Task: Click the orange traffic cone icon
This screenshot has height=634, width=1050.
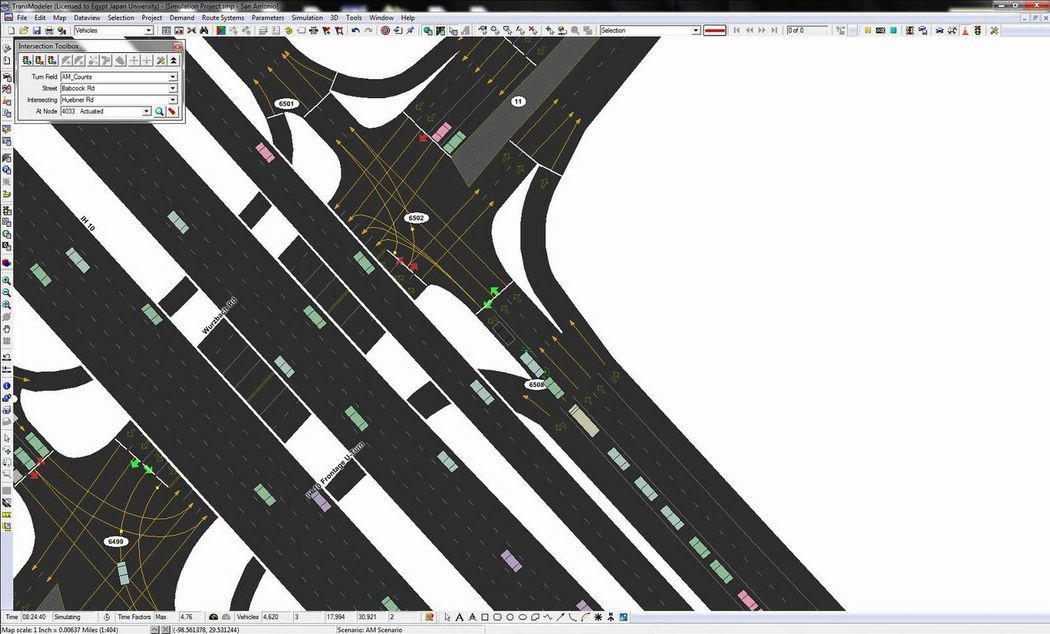Action: (x=963, y=31)
